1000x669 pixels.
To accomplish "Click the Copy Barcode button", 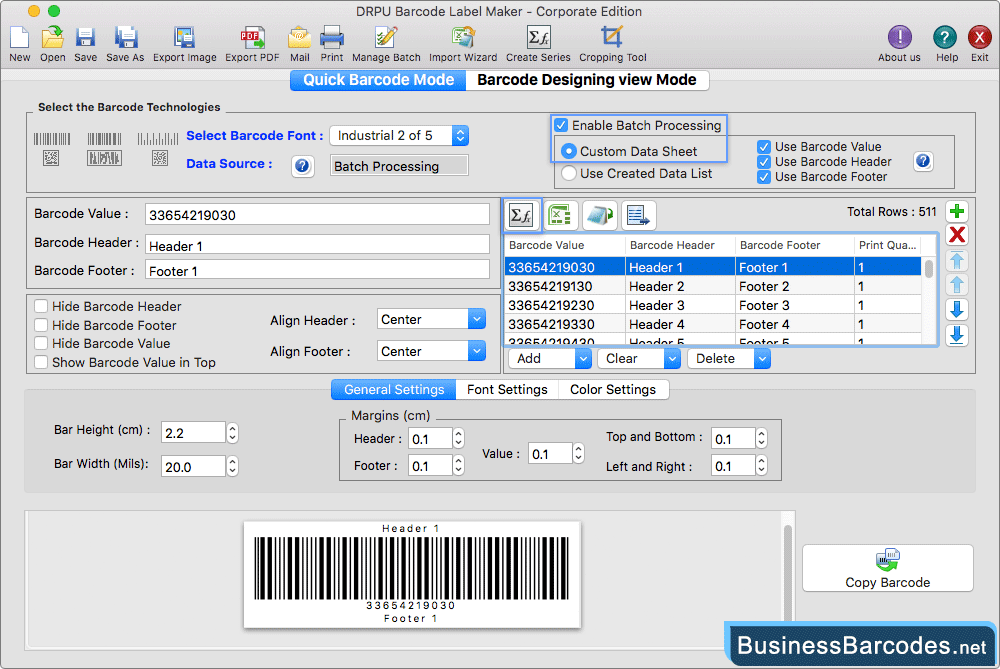I will click(887, 568).
